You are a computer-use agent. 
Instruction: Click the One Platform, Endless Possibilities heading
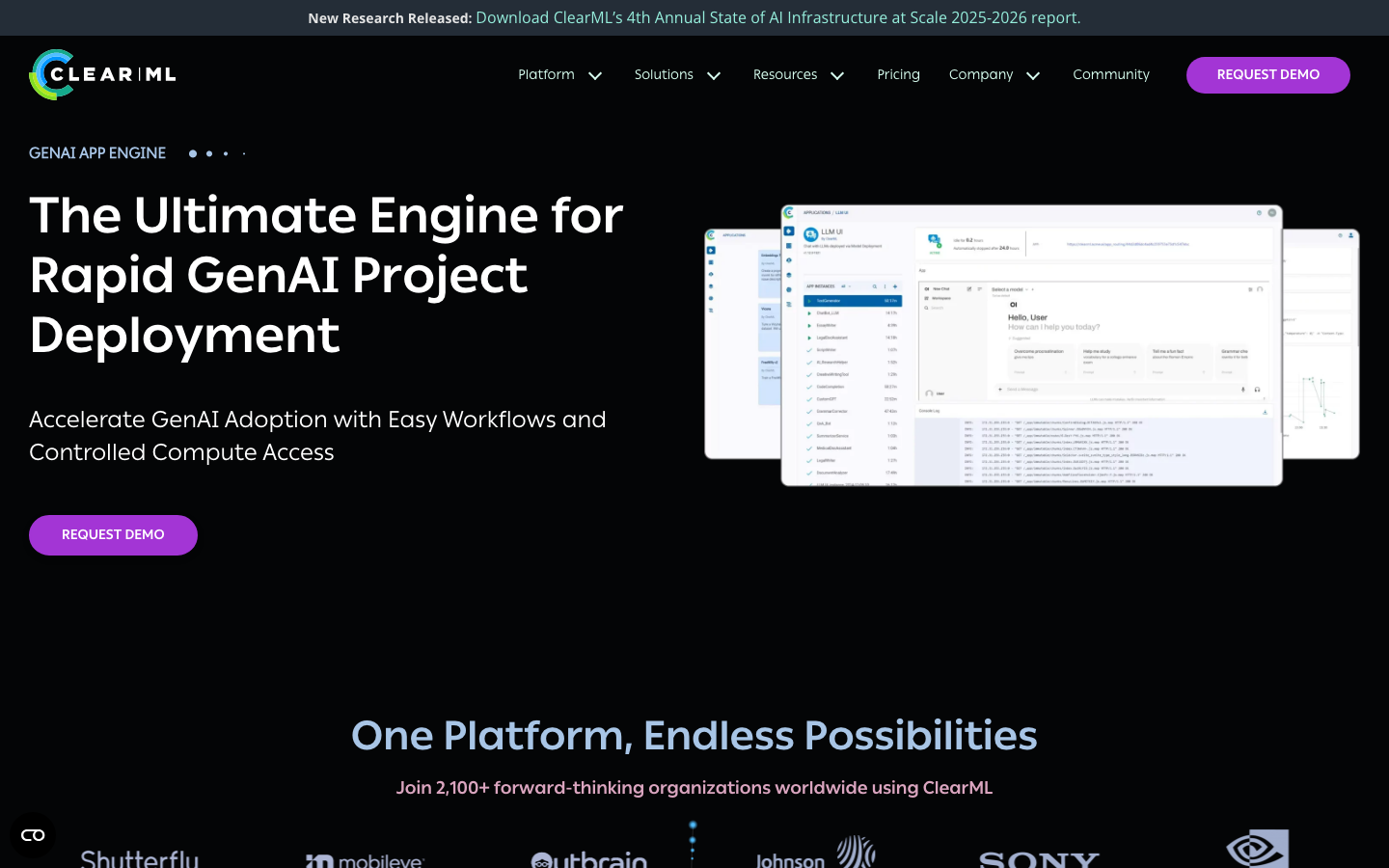coord(694,736)
